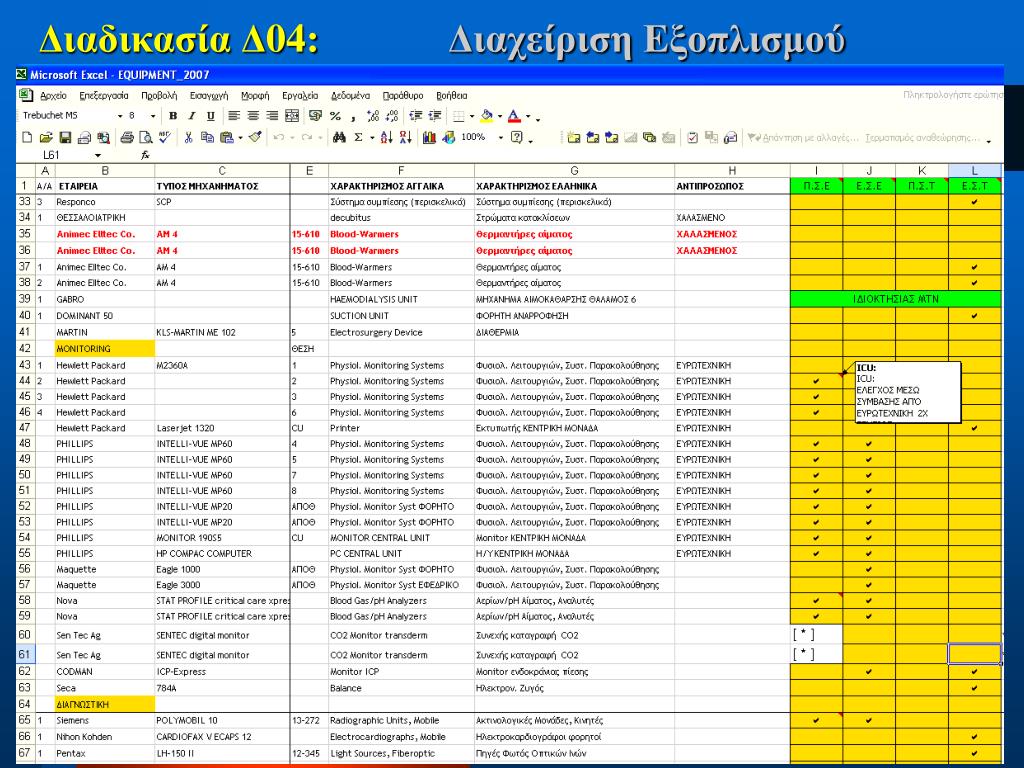The image size is (1024, 768).
Task: Open Print Preview
Action: coord(146,137)
